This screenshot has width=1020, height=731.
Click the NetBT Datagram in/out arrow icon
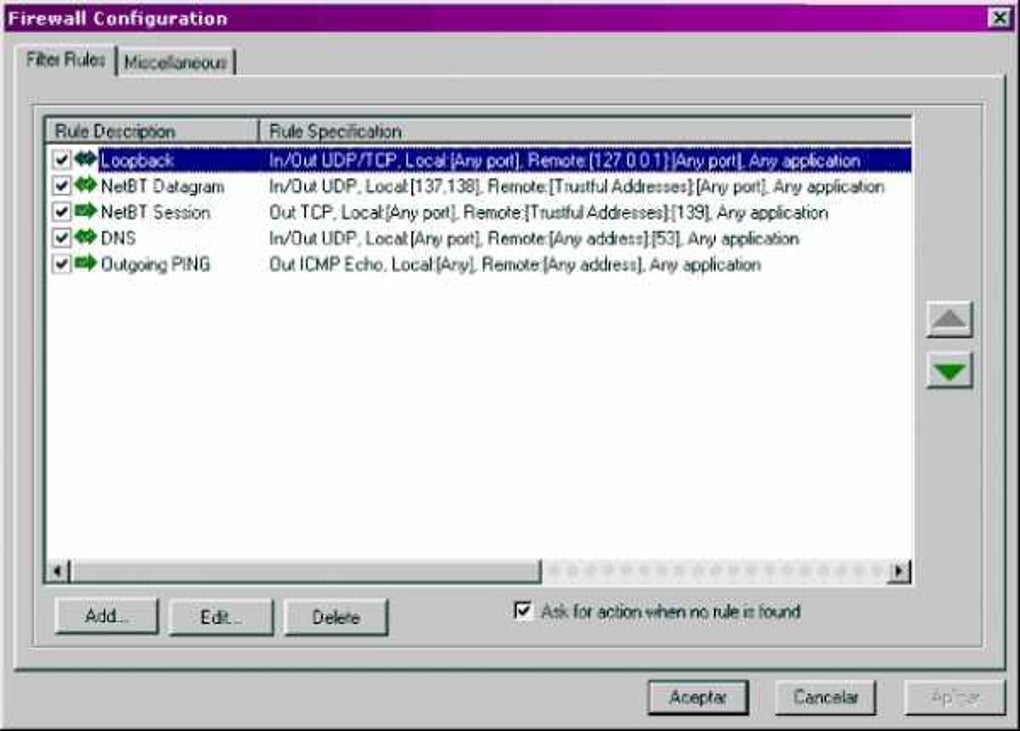click(85, 185)
